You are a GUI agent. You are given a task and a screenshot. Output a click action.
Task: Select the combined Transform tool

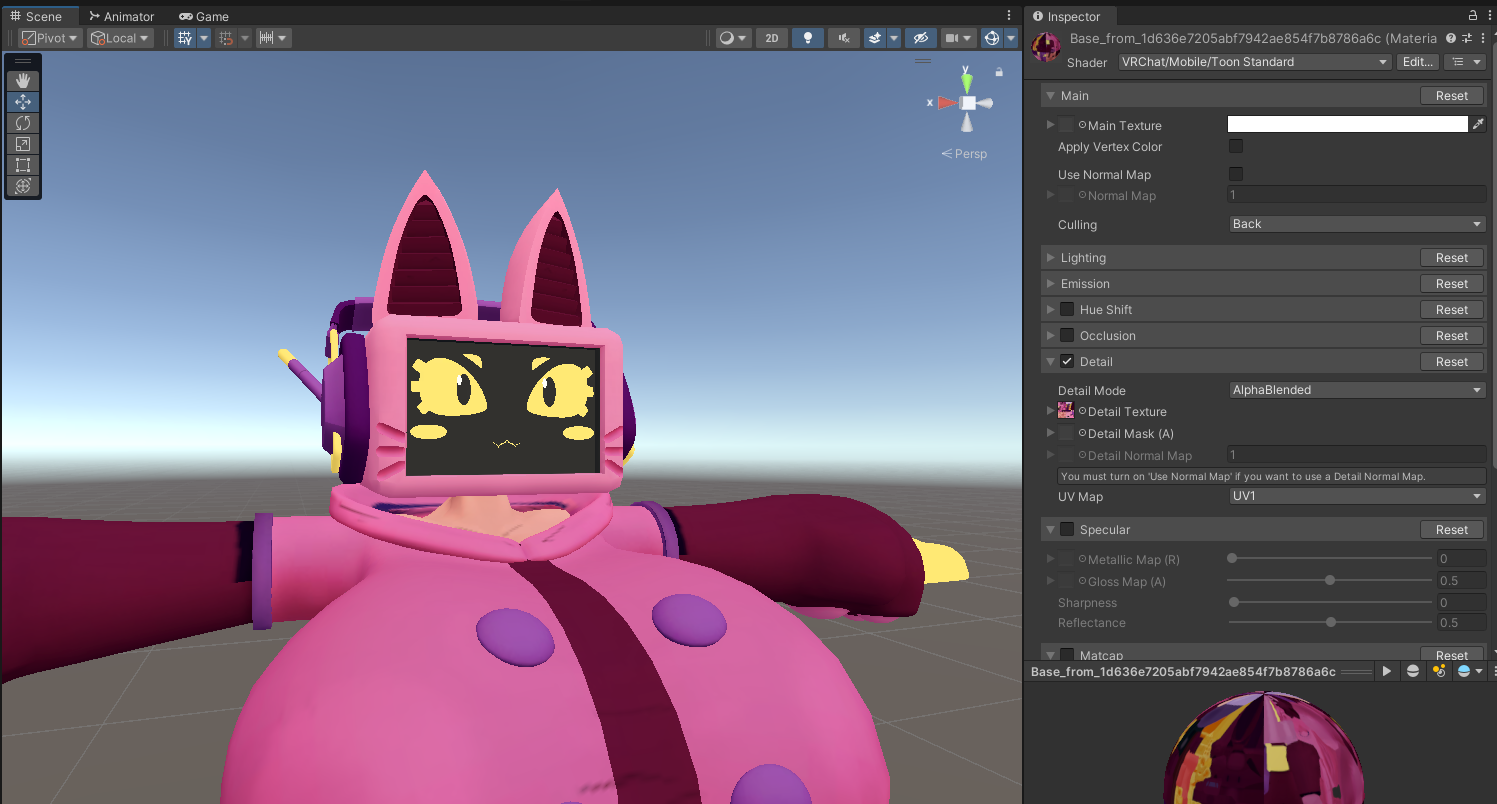pos(23,186)
